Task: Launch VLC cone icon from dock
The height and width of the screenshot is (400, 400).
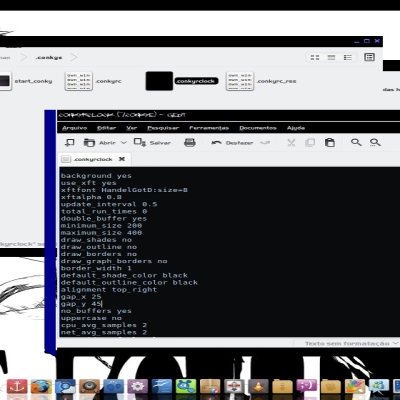Action: (x=258, y=387)
